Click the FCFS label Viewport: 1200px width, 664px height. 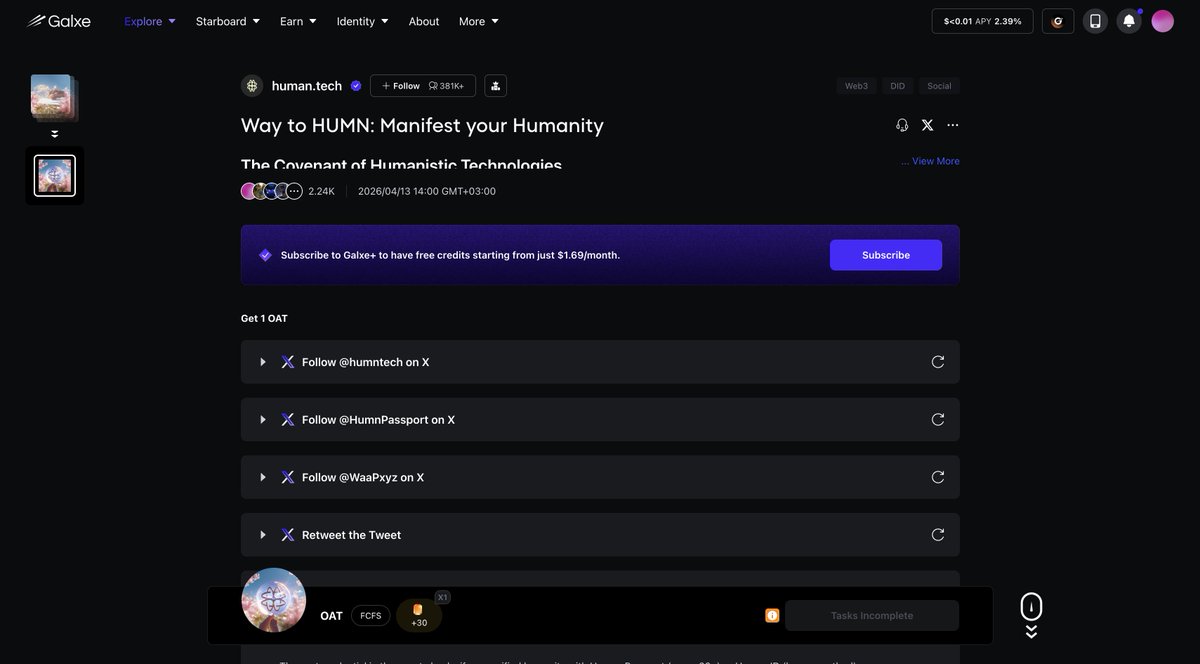(x=371, y=616)
